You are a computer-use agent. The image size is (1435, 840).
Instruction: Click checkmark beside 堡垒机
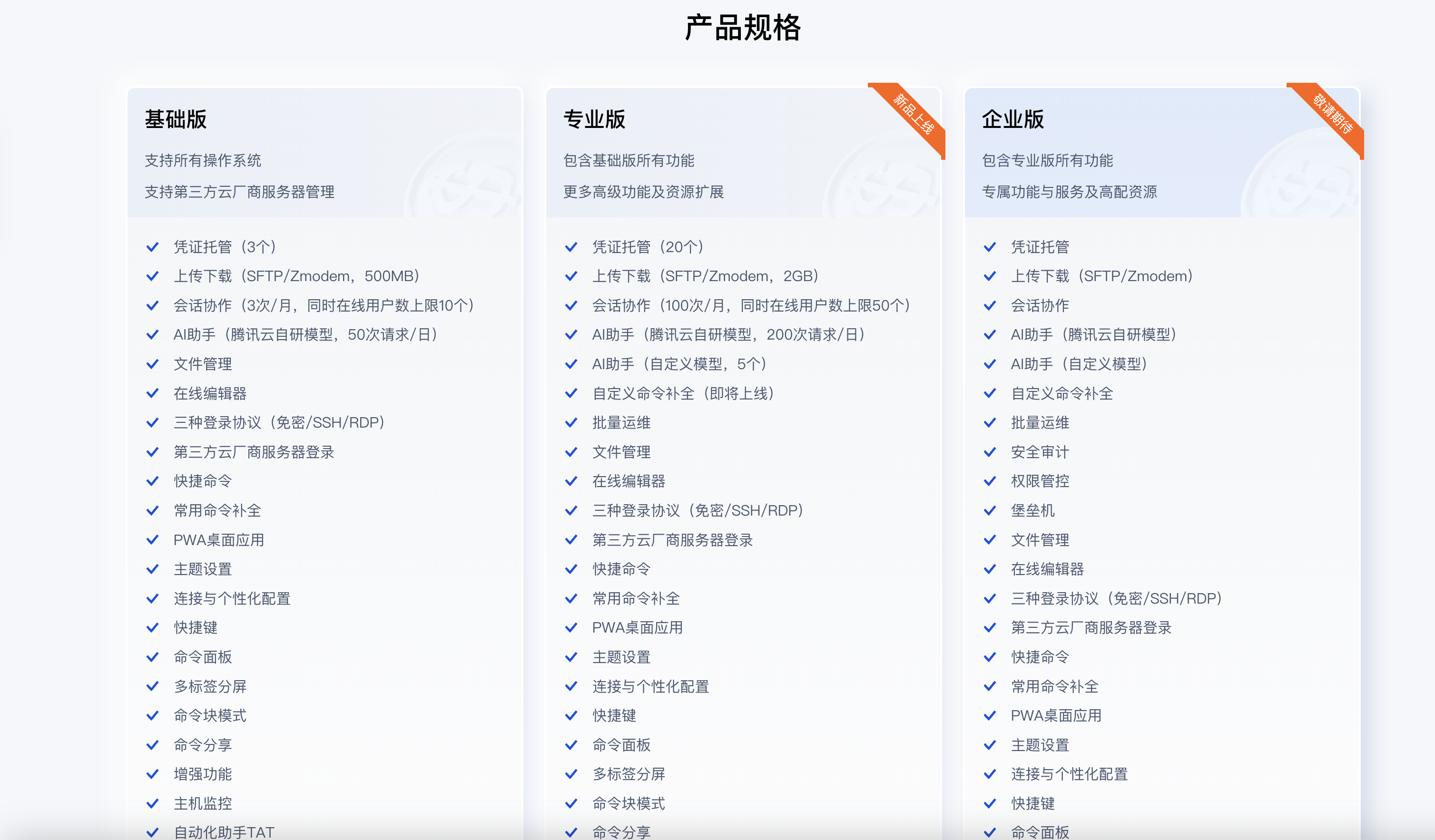tap(990, 510)
